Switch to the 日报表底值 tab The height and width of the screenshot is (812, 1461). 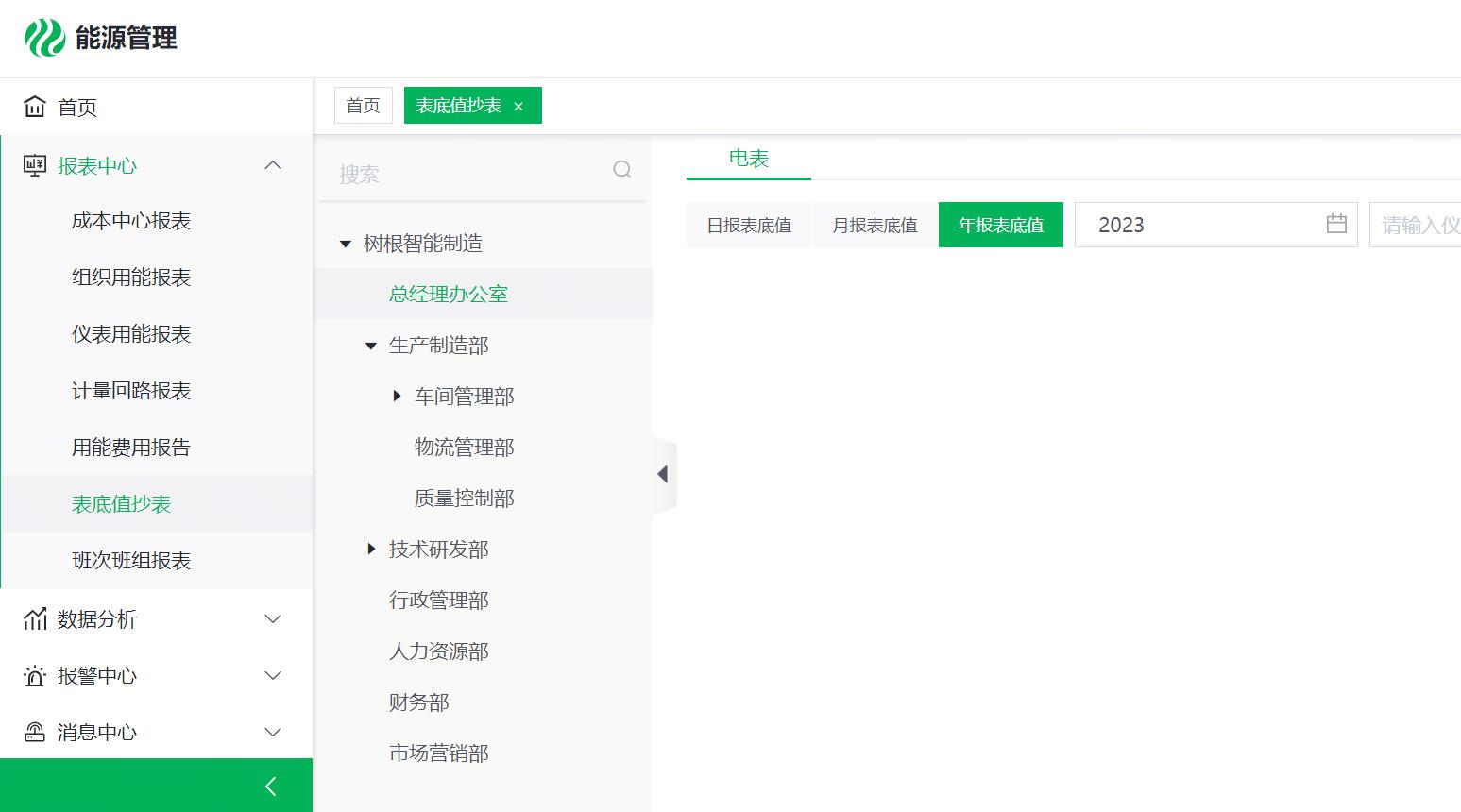(x=749, y=224)
